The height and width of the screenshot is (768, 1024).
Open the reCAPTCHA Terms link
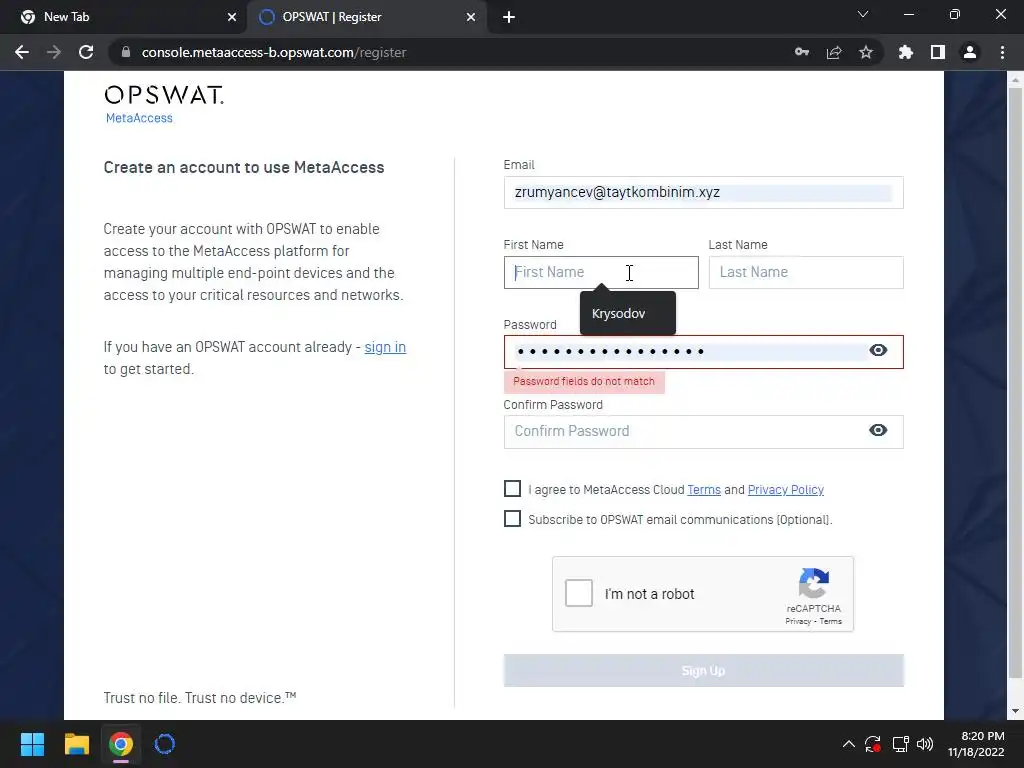(x=831, y=621)
